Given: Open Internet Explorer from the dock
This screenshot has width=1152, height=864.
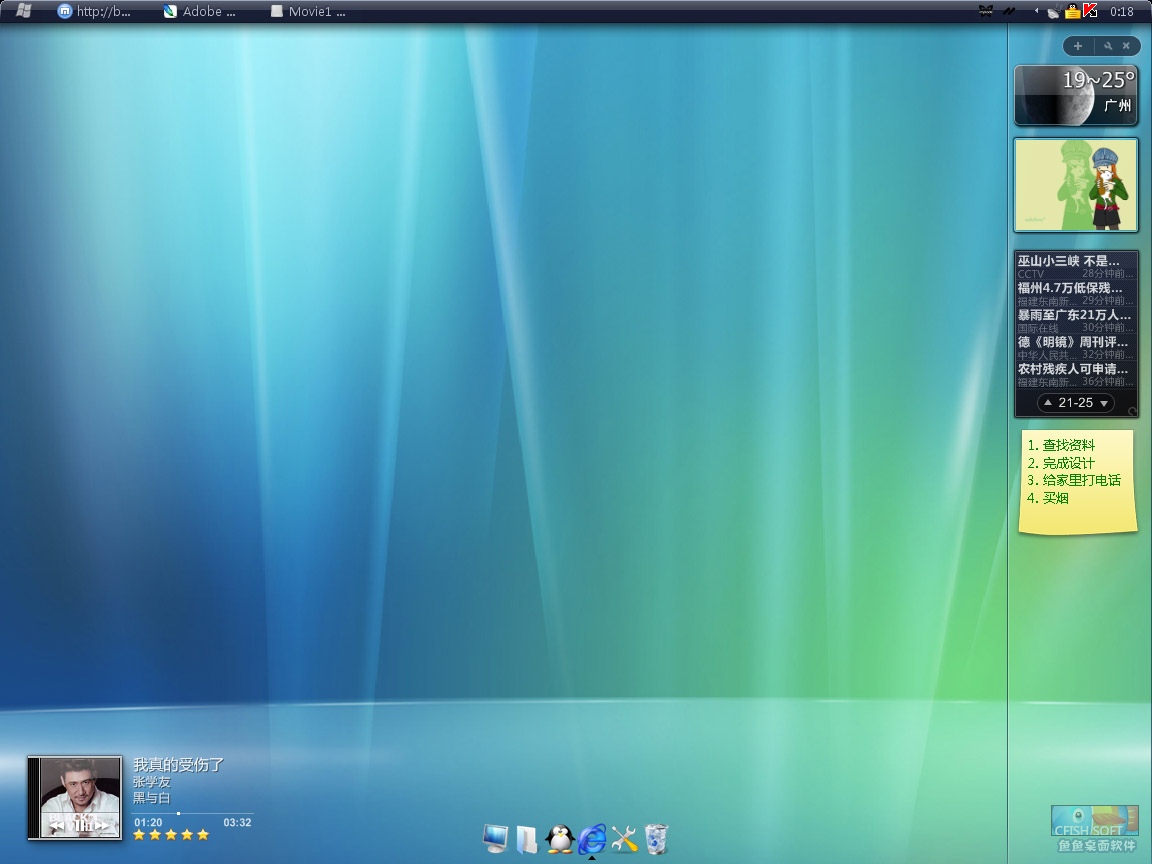Looking at the screenshot, I should pos(592,838).
